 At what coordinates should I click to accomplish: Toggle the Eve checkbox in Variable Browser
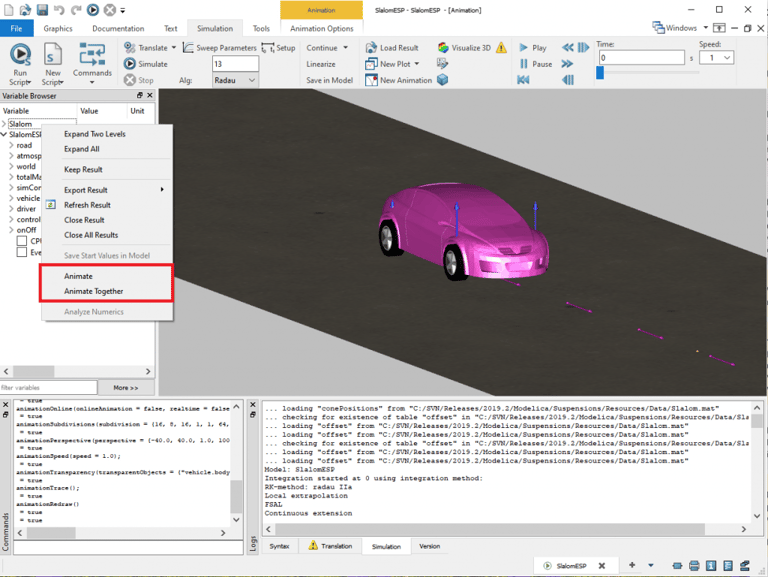coord(22,252)
